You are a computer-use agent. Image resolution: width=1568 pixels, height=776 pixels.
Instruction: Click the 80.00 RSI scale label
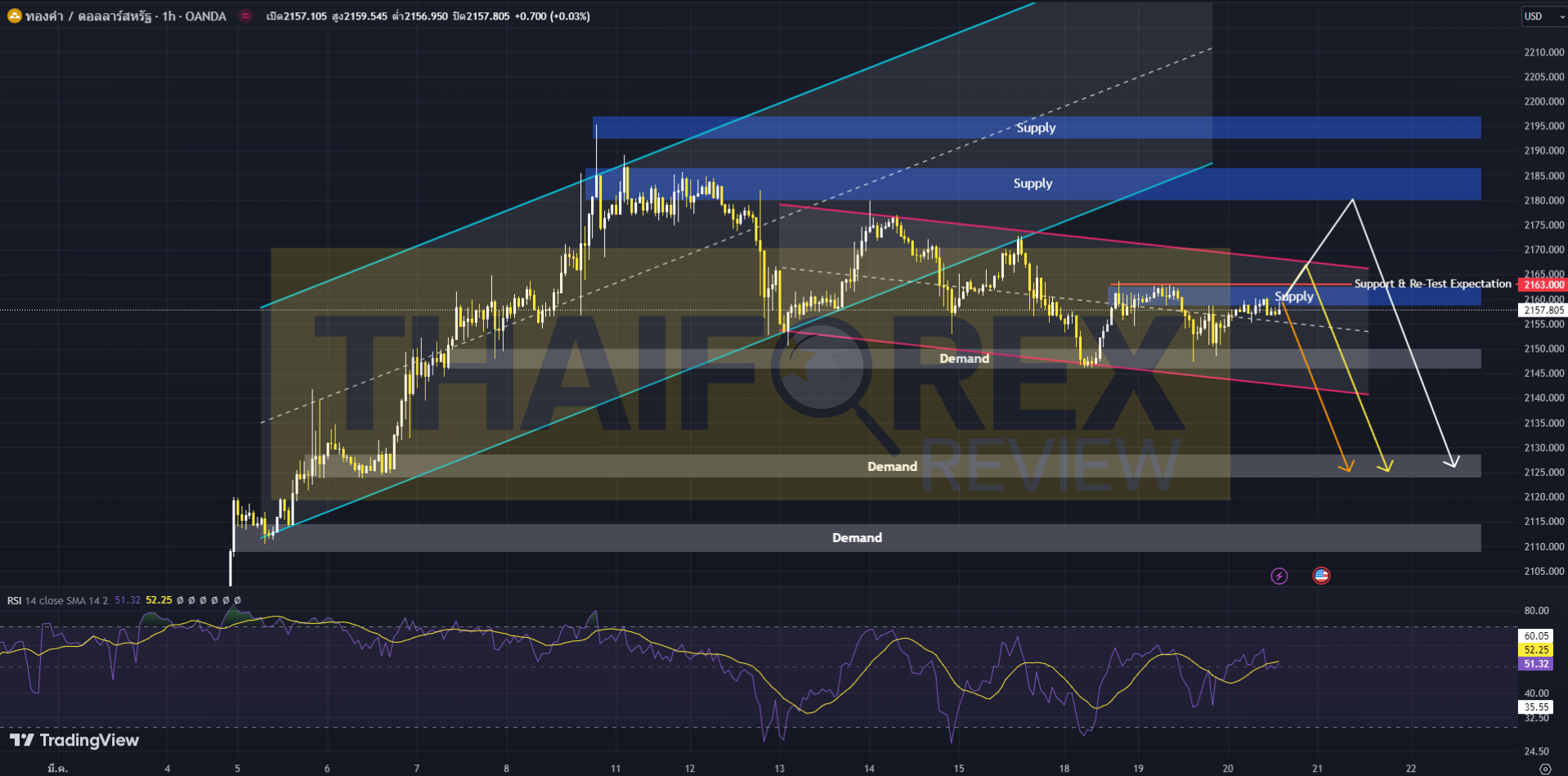pos(1536,611)
